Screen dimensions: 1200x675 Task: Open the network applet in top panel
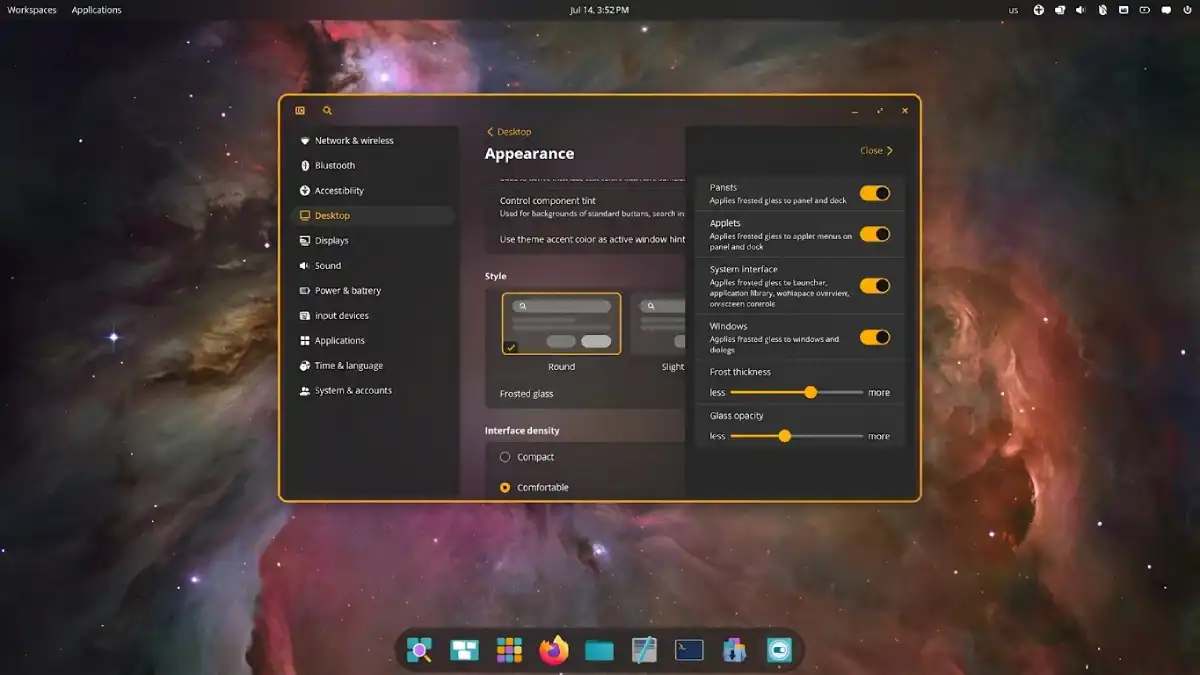click(1123, 10)
